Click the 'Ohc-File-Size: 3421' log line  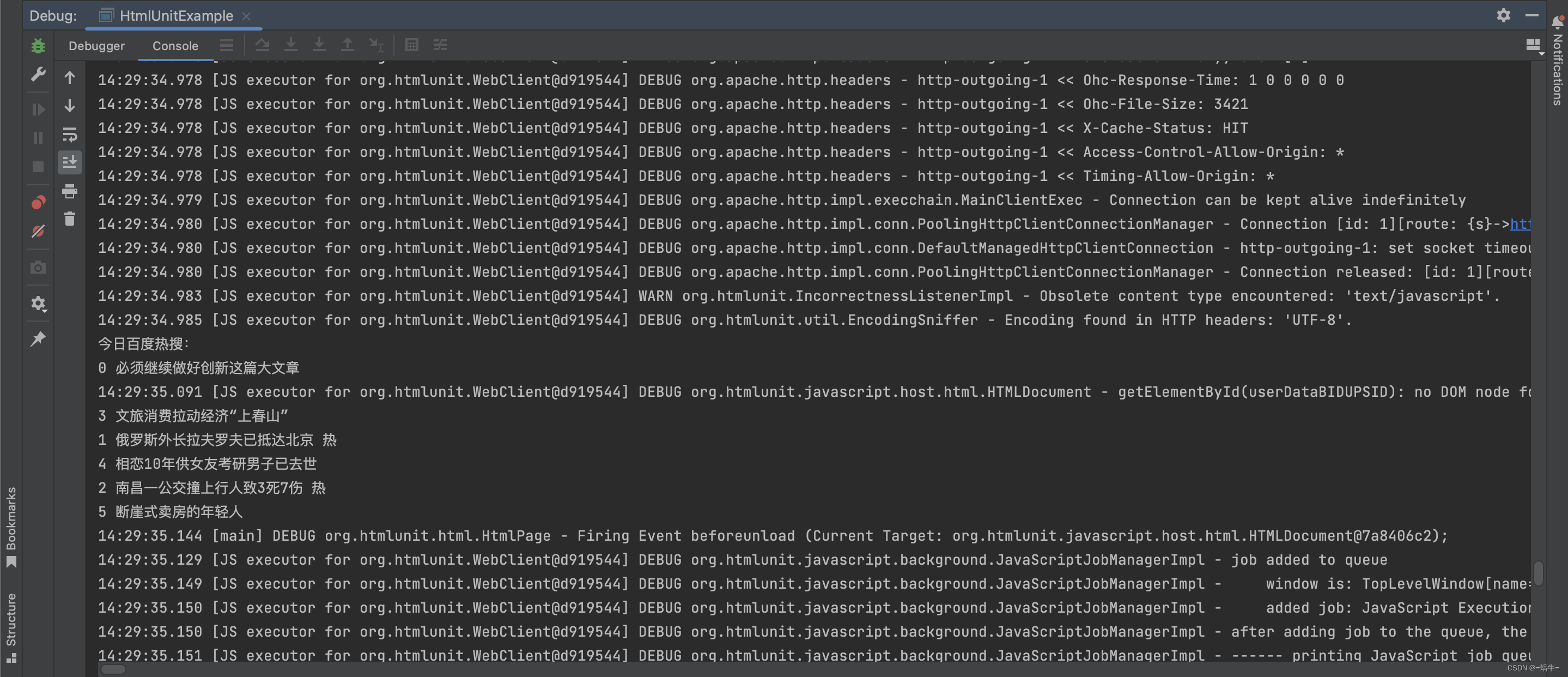click(673, 104)
